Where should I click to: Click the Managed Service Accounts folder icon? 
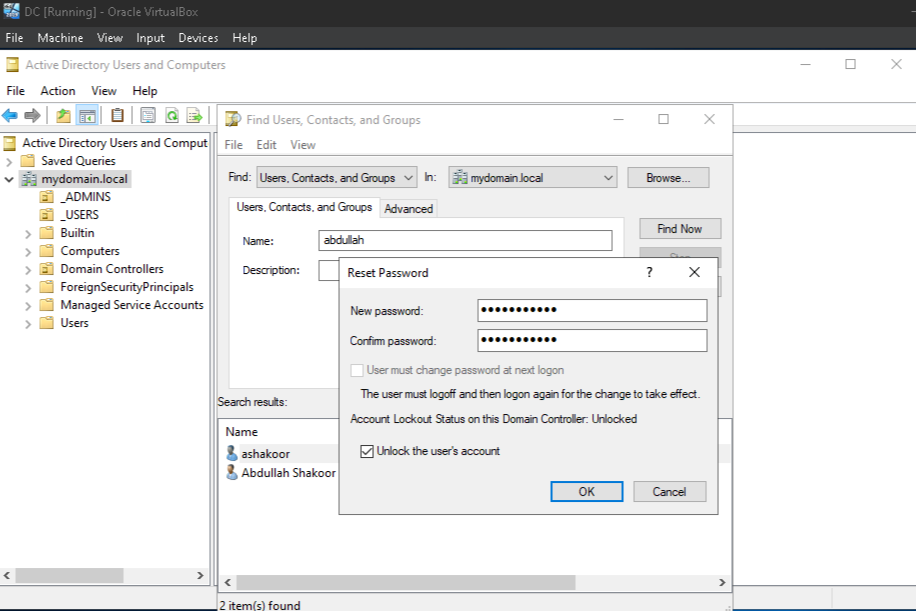pyautogui.click(x=47, y=305)
